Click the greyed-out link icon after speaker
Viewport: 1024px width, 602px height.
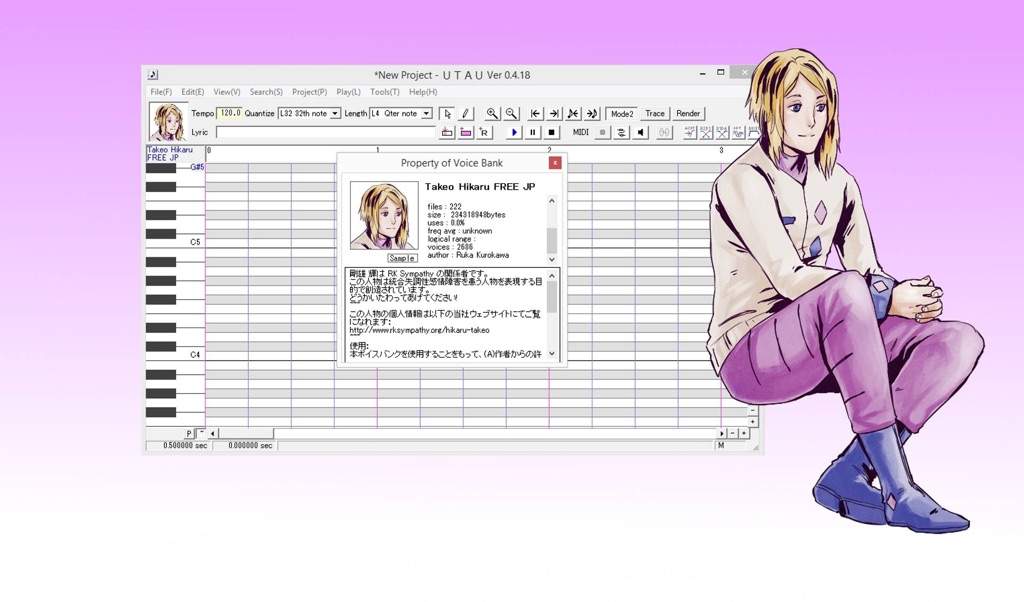coord(664,133)
